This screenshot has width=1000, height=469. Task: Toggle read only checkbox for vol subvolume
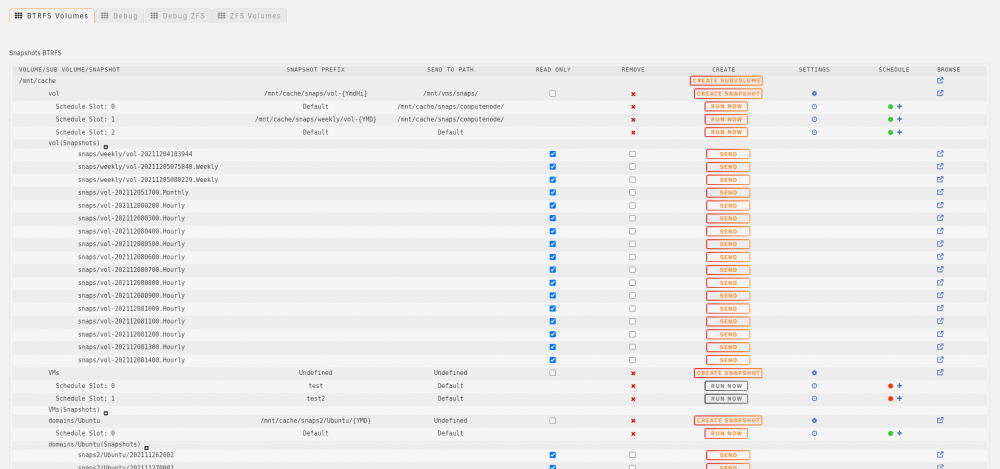click(x=552, y=93)
